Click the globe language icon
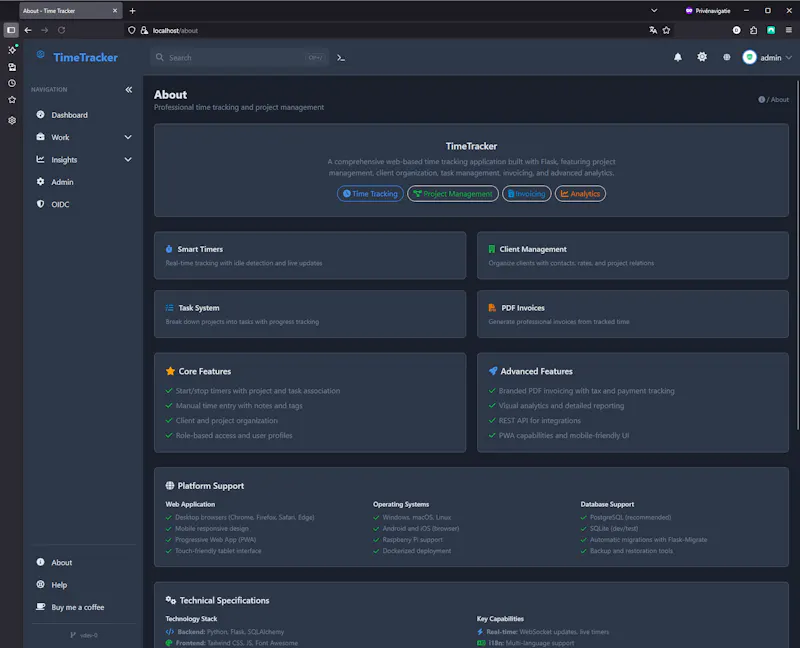The width and height of the screenshot is (800, 648). (727, 57)
